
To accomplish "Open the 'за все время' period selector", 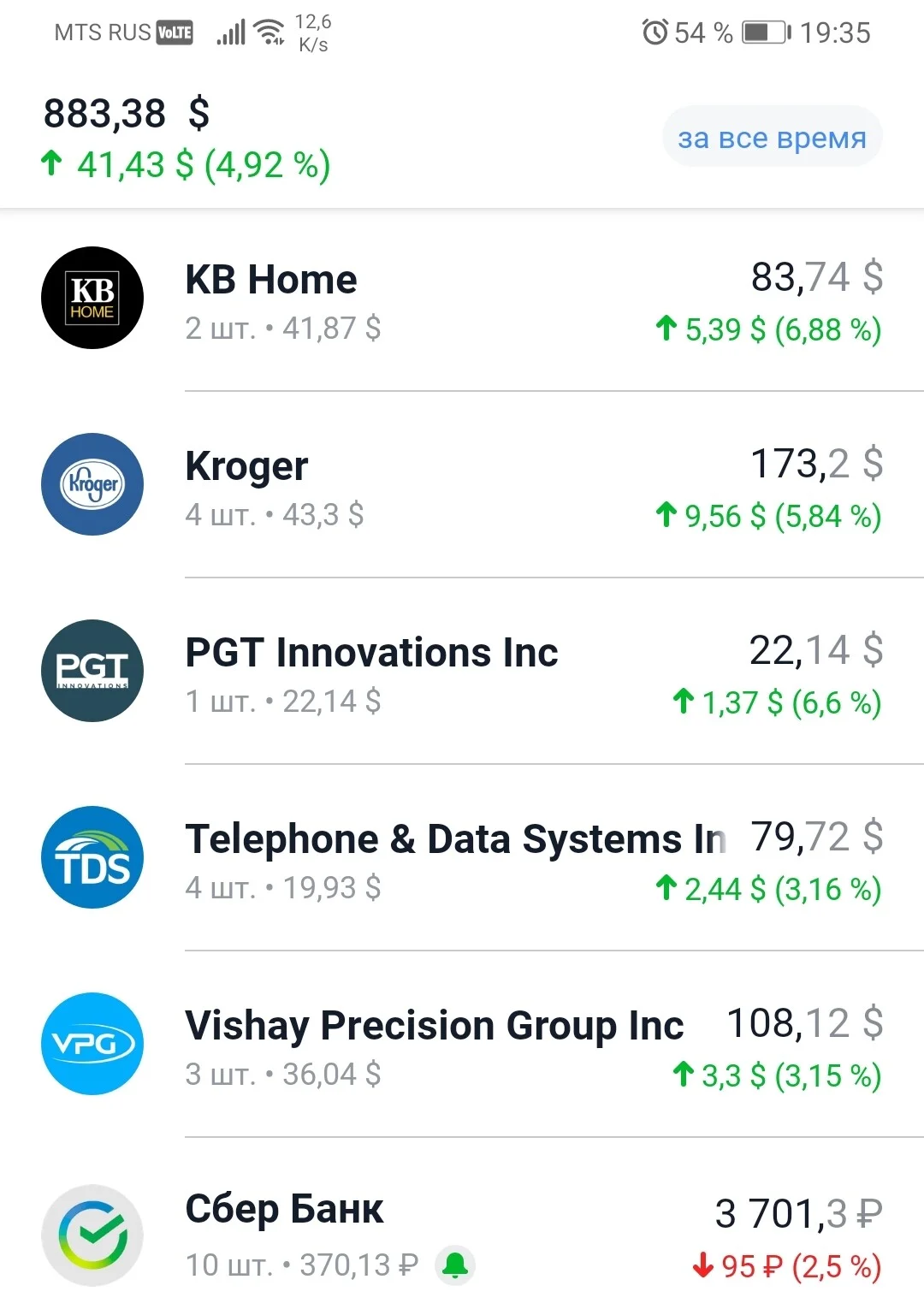I will (x=772, y=137).
